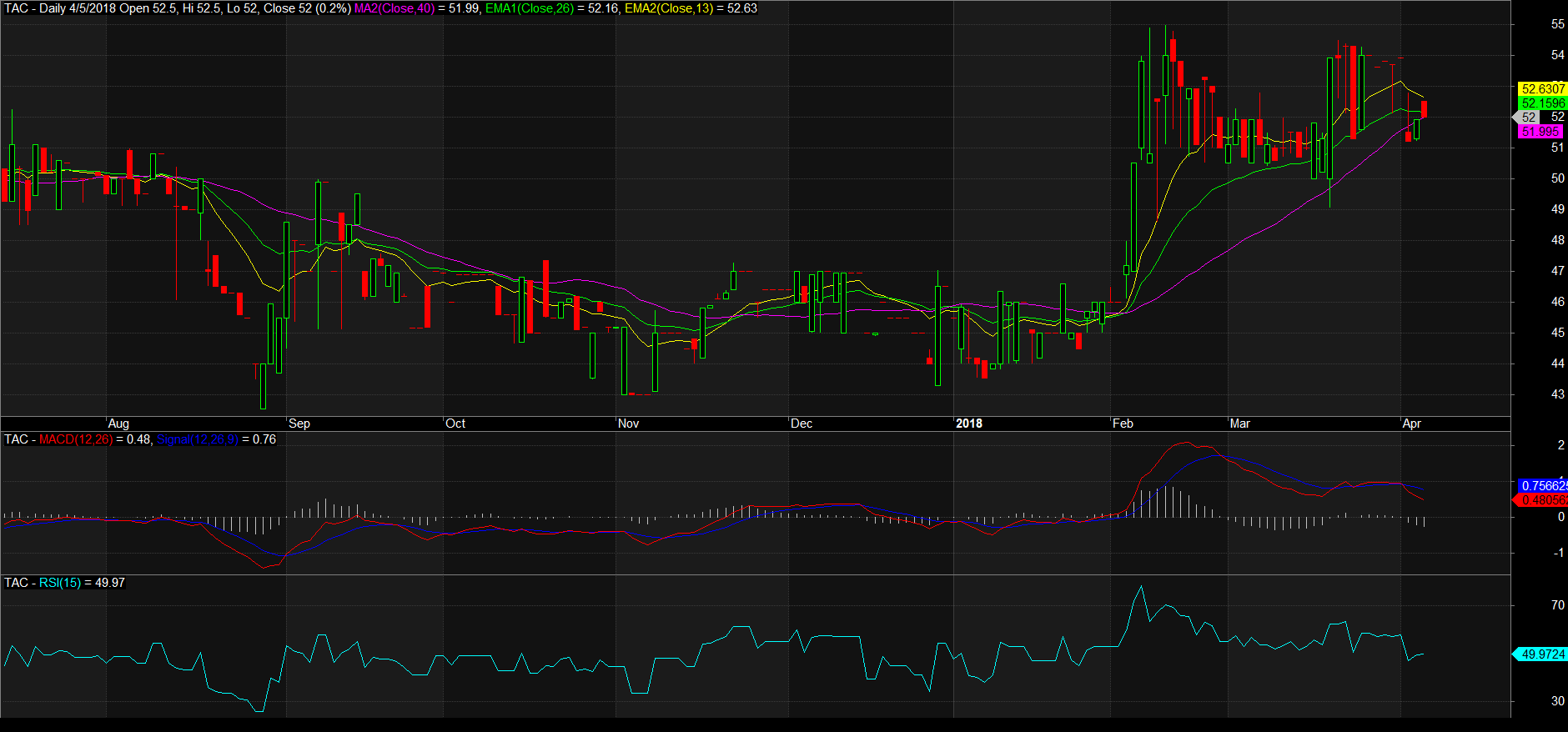Select the Signal(12,26,9) indicator label

click(x=197, y=439)
